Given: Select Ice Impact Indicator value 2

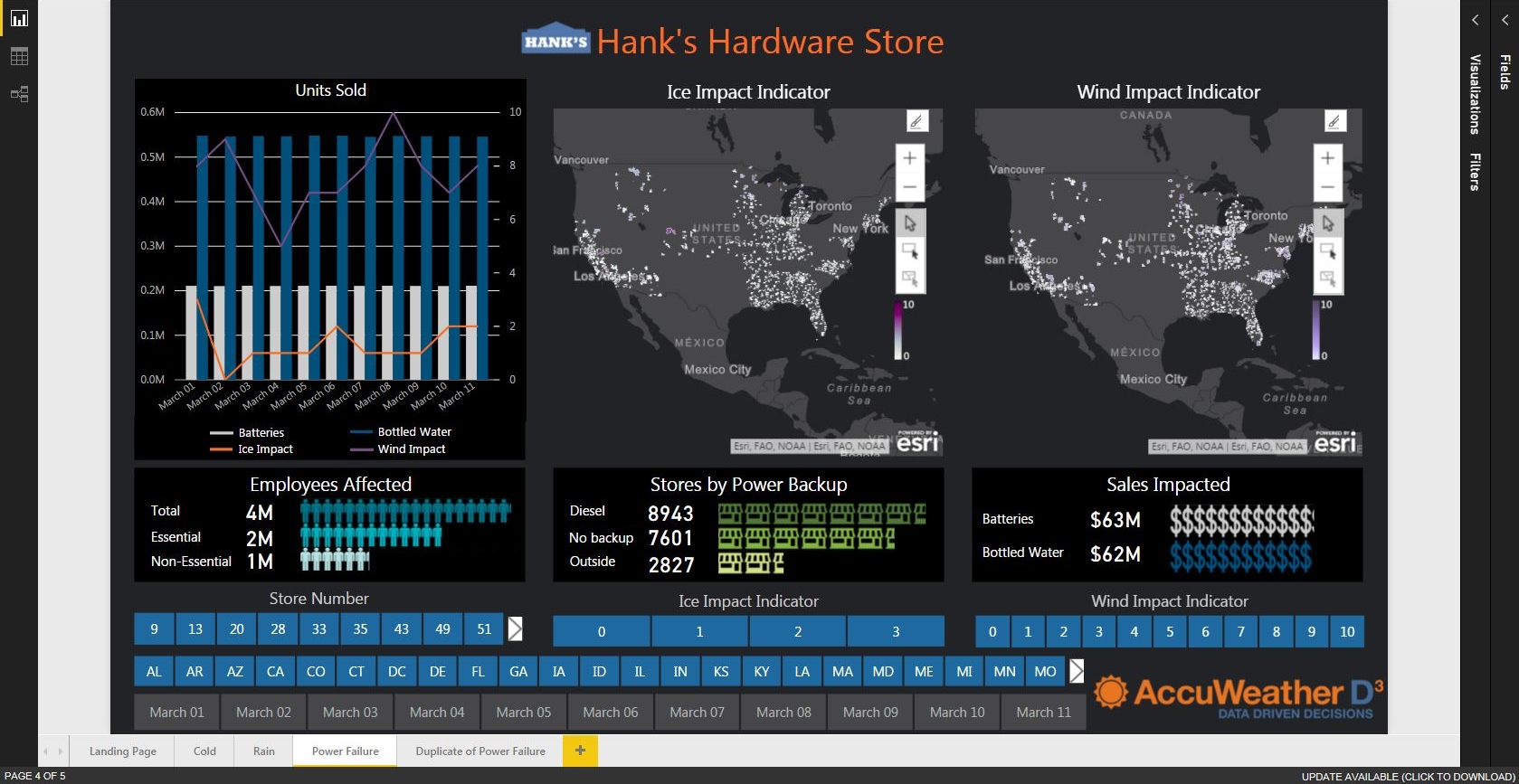Looking at the screenshot, I should [797, 631].
